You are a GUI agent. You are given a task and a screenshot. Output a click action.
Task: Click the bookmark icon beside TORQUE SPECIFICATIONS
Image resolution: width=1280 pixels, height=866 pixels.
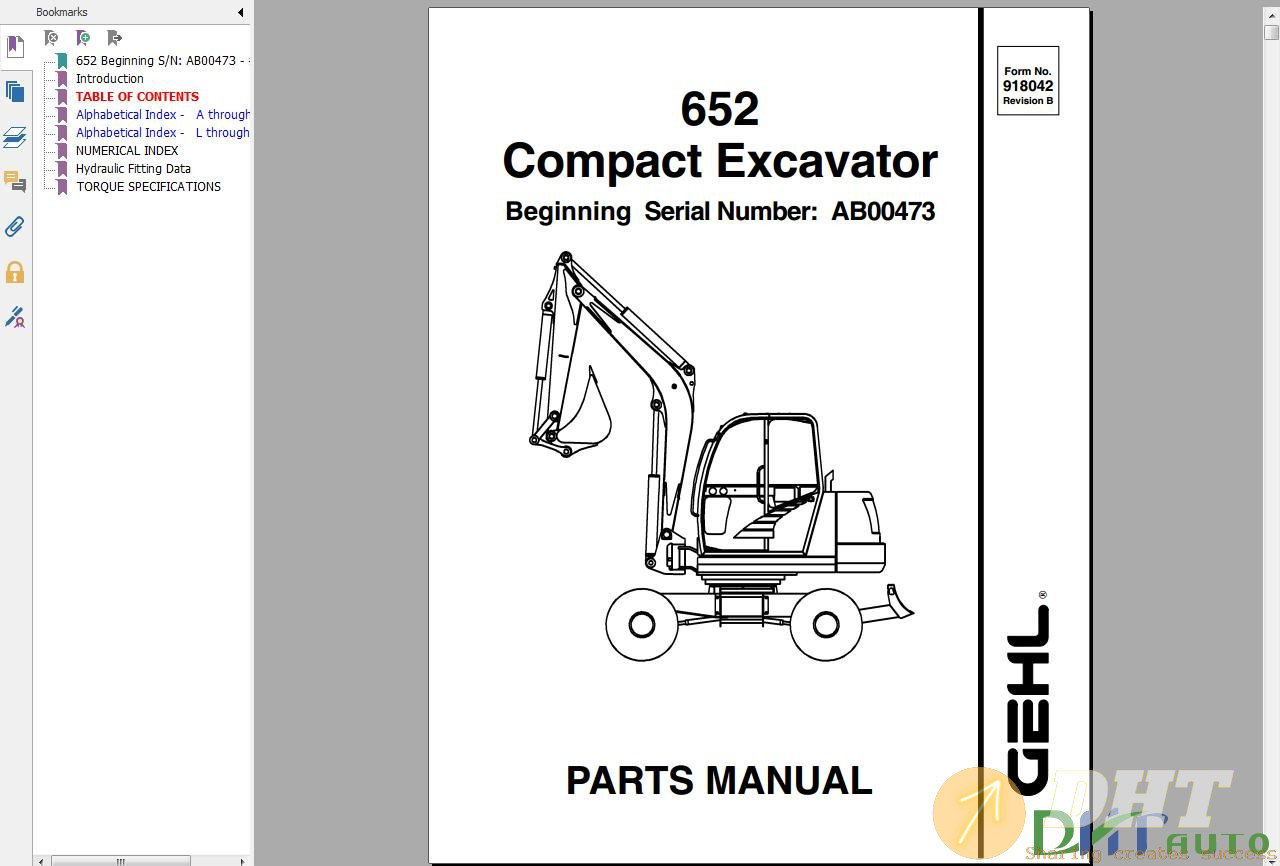62,187
